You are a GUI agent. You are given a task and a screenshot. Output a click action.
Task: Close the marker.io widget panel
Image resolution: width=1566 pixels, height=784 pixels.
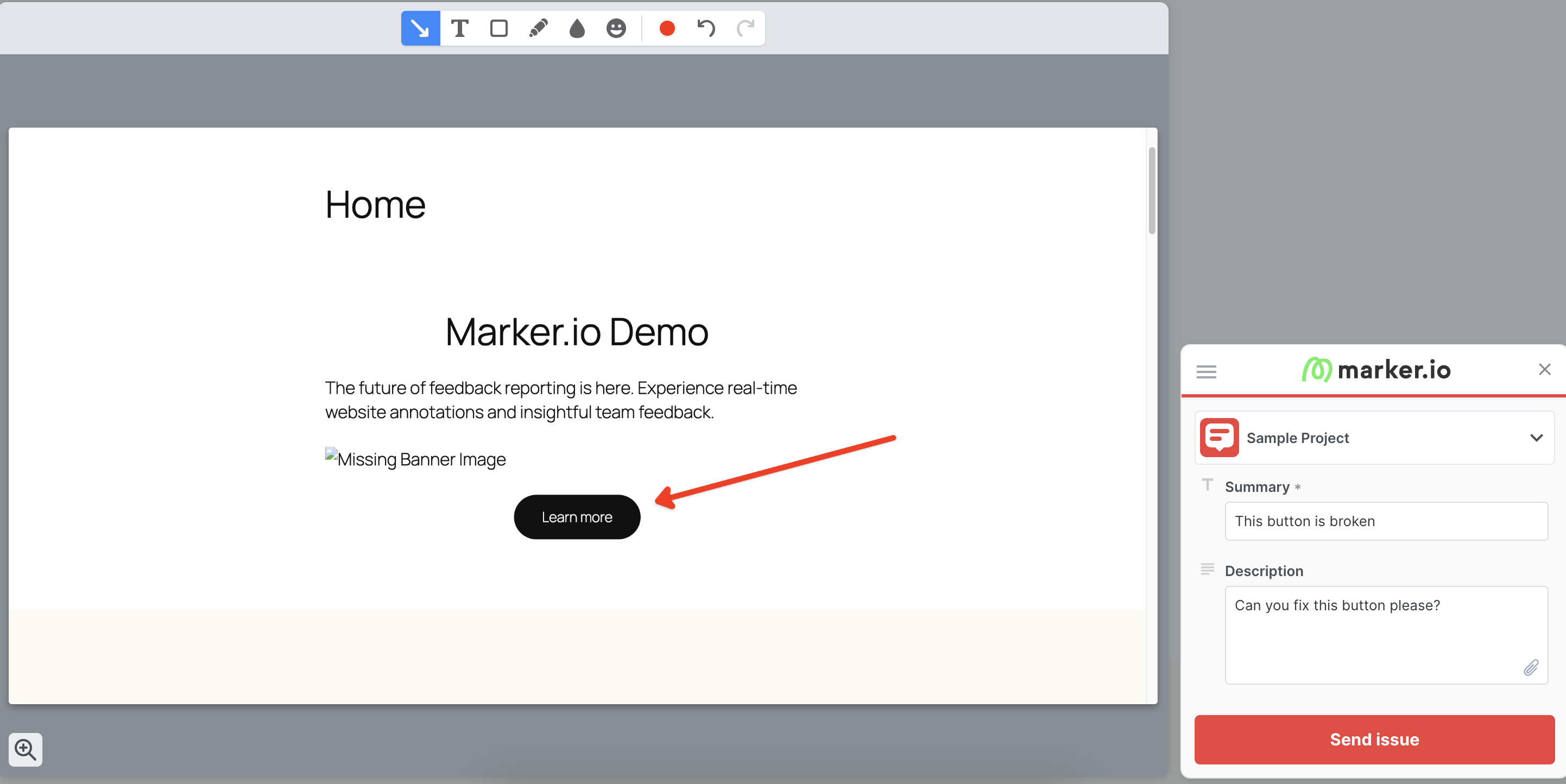click(x=1544, y=370)
